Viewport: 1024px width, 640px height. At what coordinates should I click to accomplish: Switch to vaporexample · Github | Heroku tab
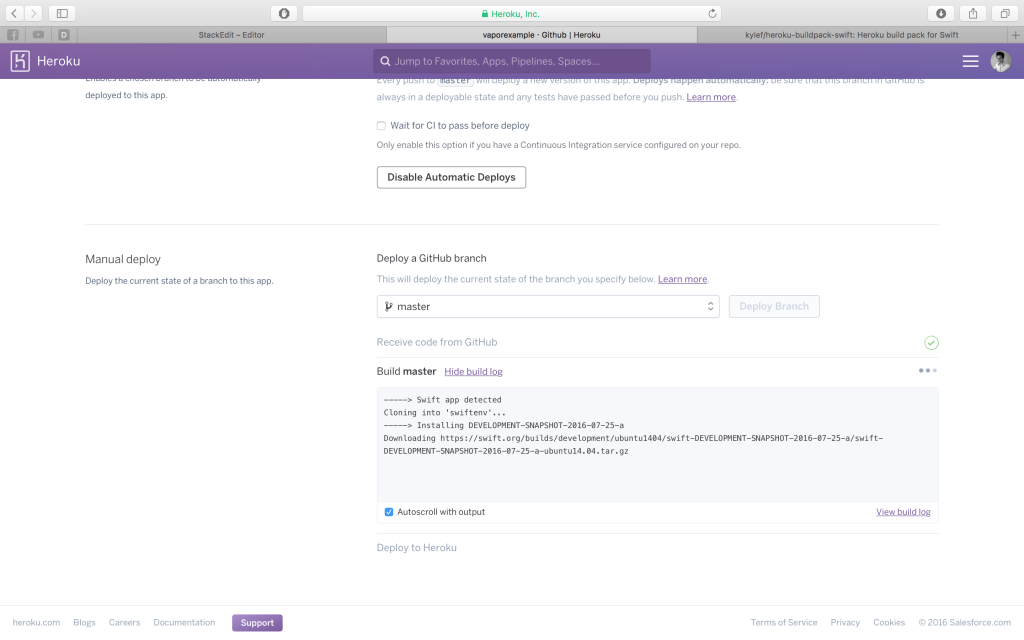541,35
